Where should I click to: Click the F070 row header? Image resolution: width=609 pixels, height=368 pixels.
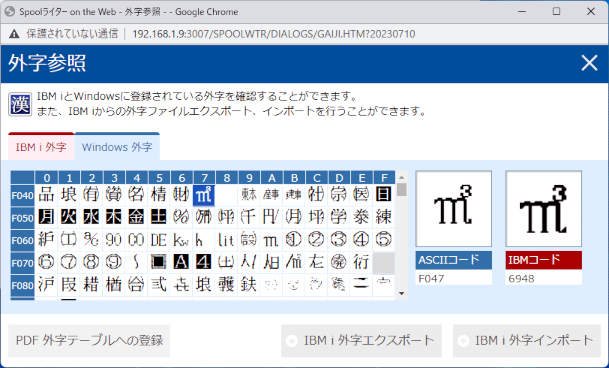point(23,263)
